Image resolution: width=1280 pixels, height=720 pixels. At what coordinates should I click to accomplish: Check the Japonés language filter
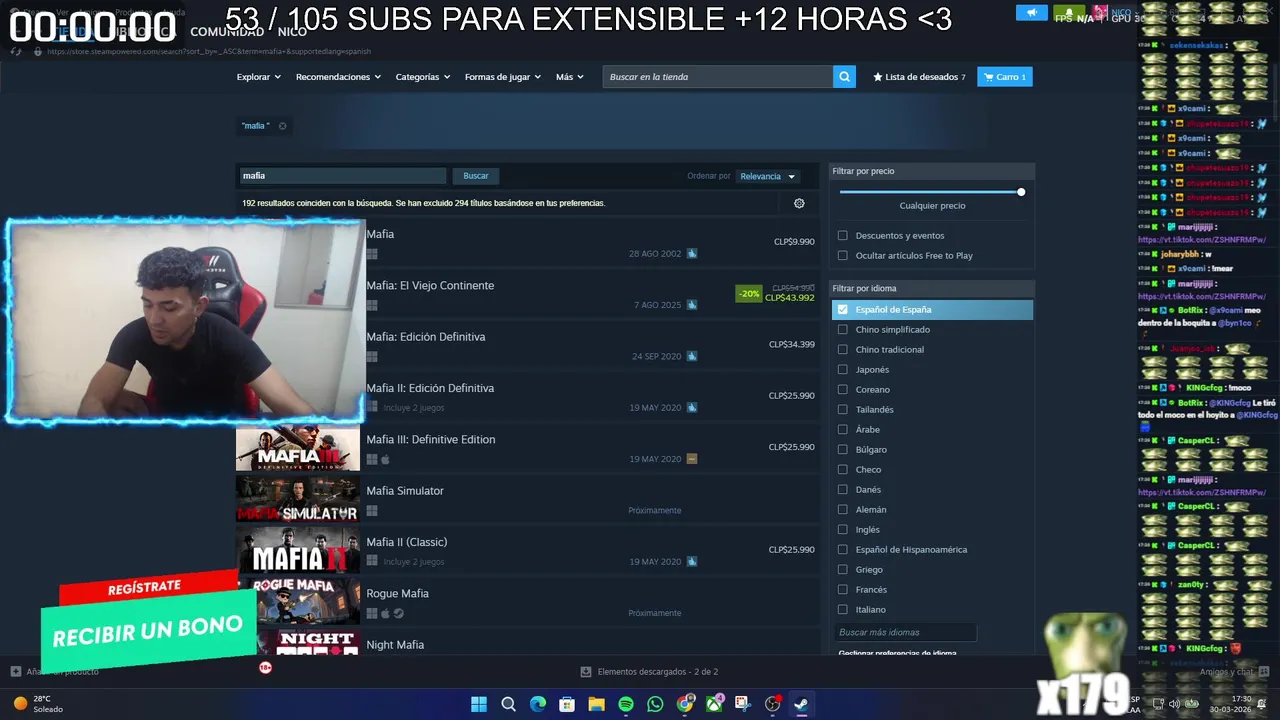842,370
